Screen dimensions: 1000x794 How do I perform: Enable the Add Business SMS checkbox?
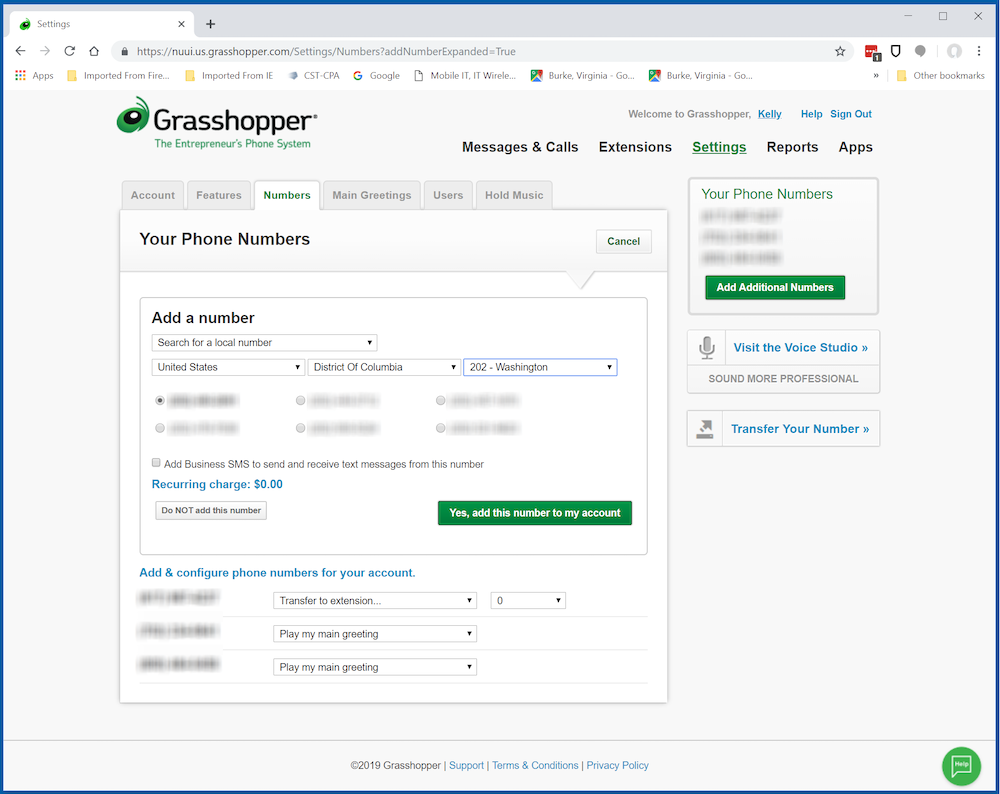coord(156,462)
